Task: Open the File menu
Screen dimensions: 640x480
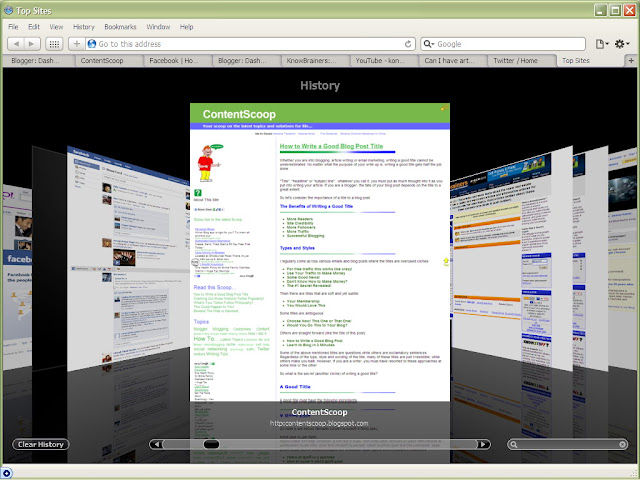Action: pyautogui.click(x=13, y=27)
